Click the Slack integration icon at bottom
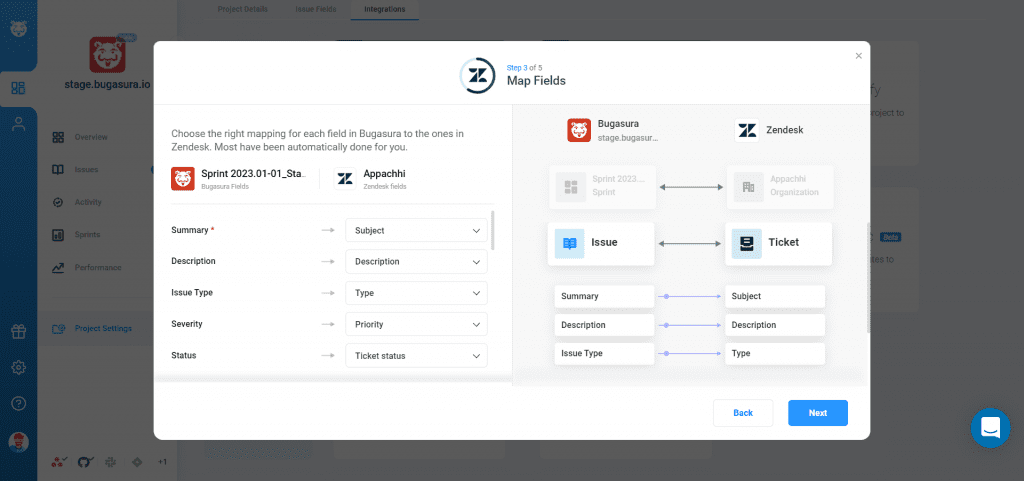Viewport: 1024px width, 481px height. 110,462
